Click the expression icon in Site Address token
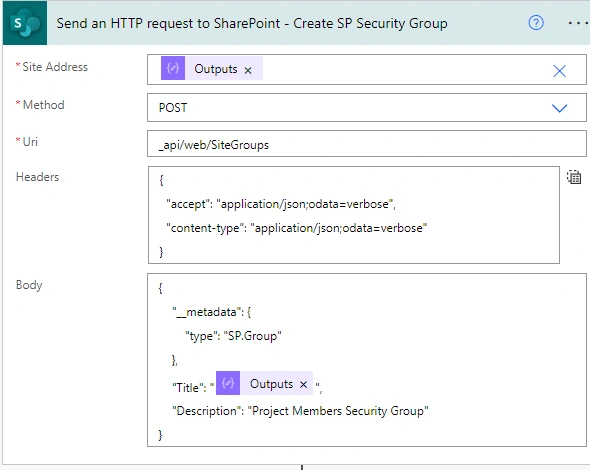The image size is (590, 470). tap(173, 68)
